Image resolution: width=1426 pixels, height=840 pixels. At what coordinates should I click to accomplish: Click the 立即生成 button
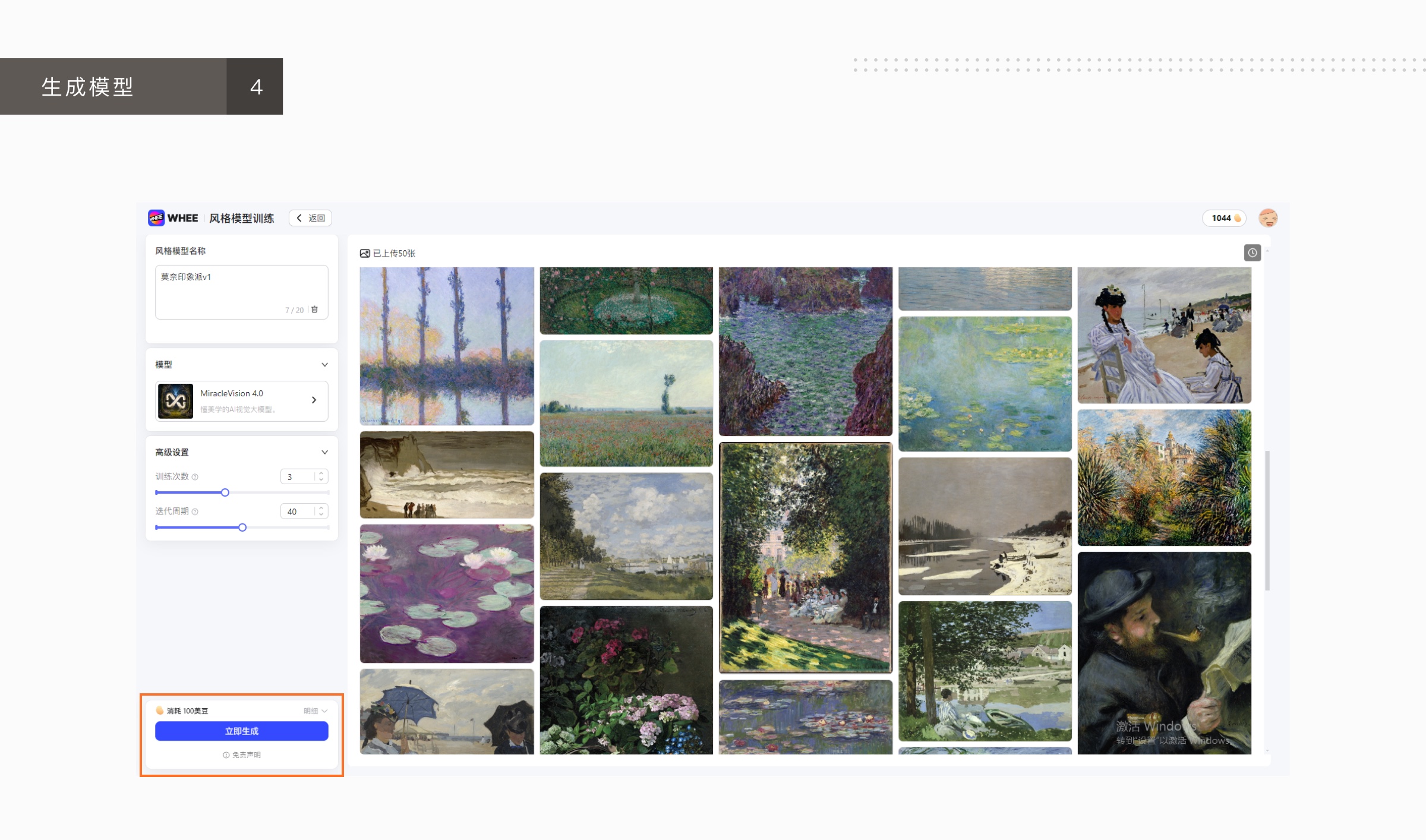coord(242,731)
